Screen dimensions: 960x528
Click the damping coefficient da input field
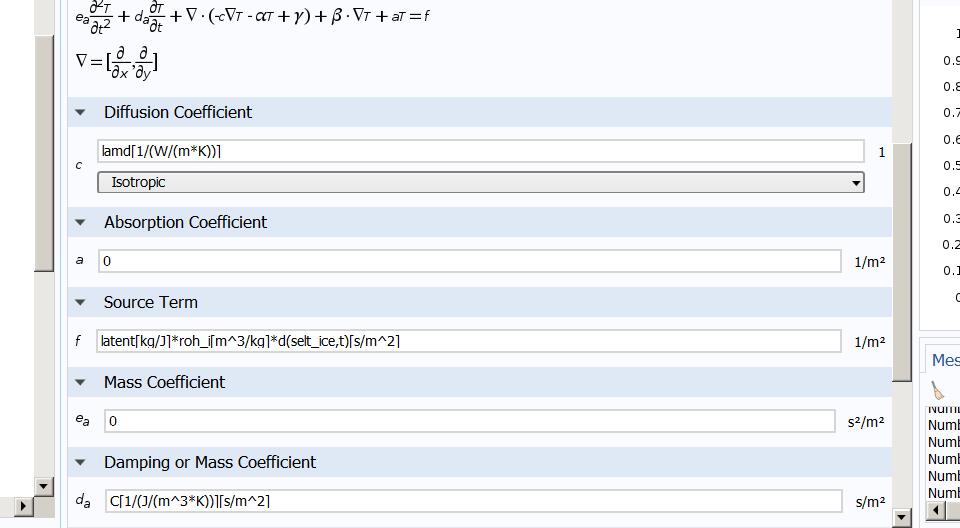pos(469,500)
